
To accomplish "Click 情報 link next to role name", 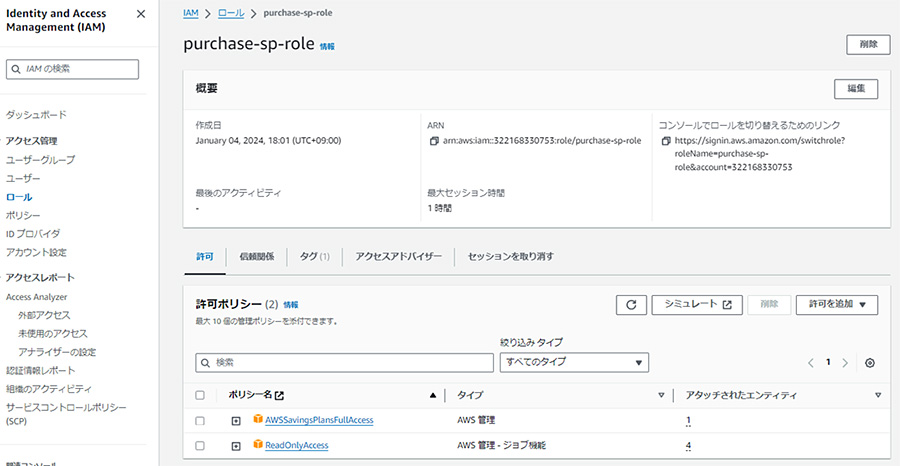I will point(327,46).
